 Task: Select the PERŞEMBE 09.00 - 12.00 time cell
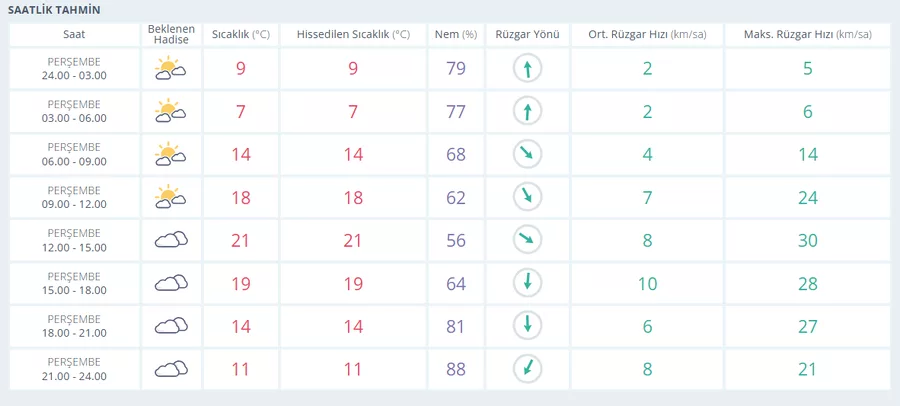[74, 197]
